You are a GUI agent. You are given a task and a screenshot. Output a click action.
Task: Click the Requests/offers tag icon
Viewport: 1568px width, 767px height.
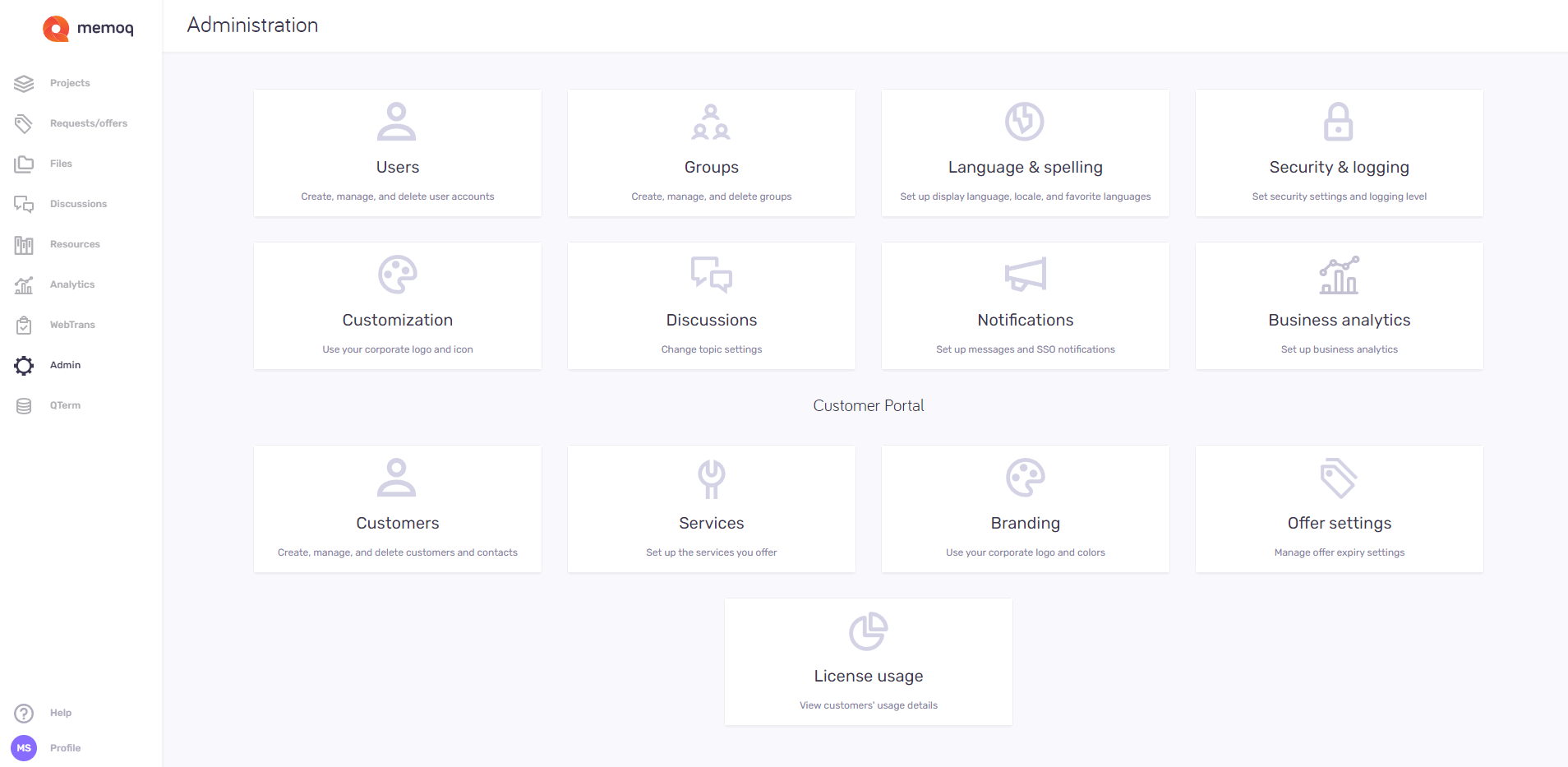pyautogui.click(x=24, y=123)
